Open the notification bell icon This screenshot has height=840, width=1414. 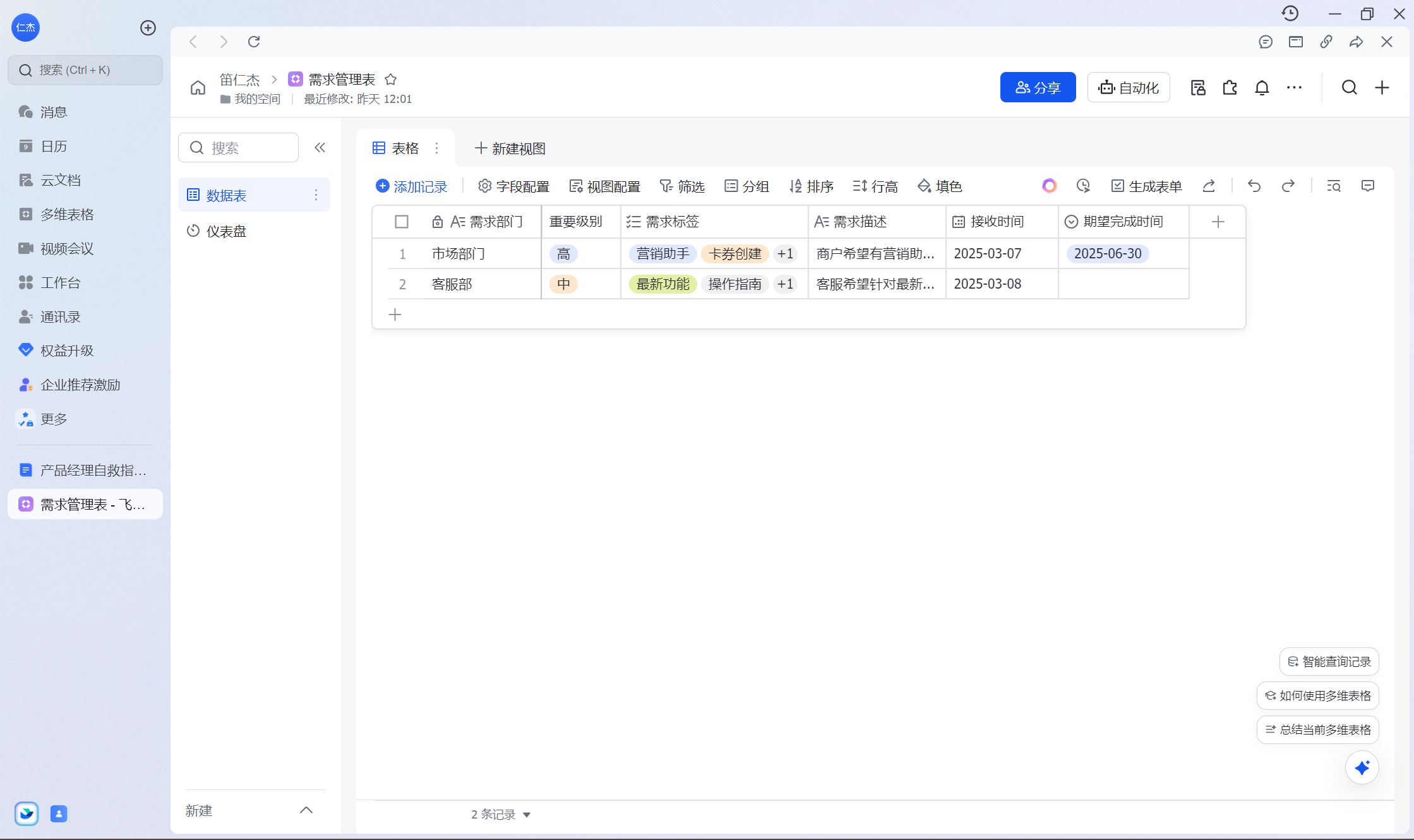(1262, 88)
